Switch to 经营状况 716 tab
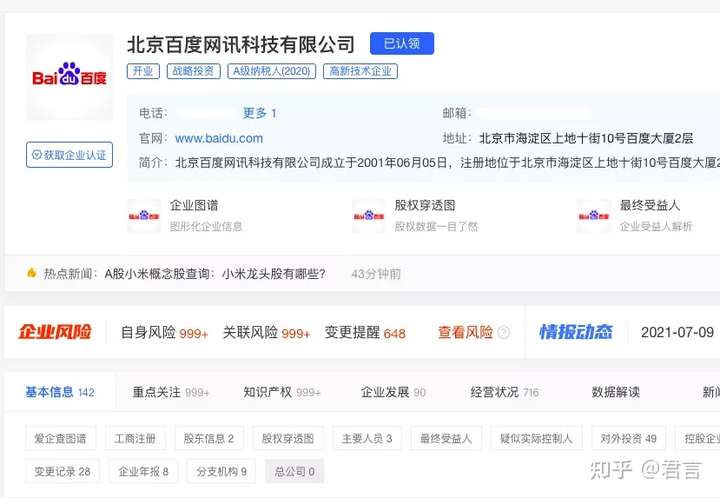Image resolution: width=720 pixels, height=498 pixels. (504, 392)
